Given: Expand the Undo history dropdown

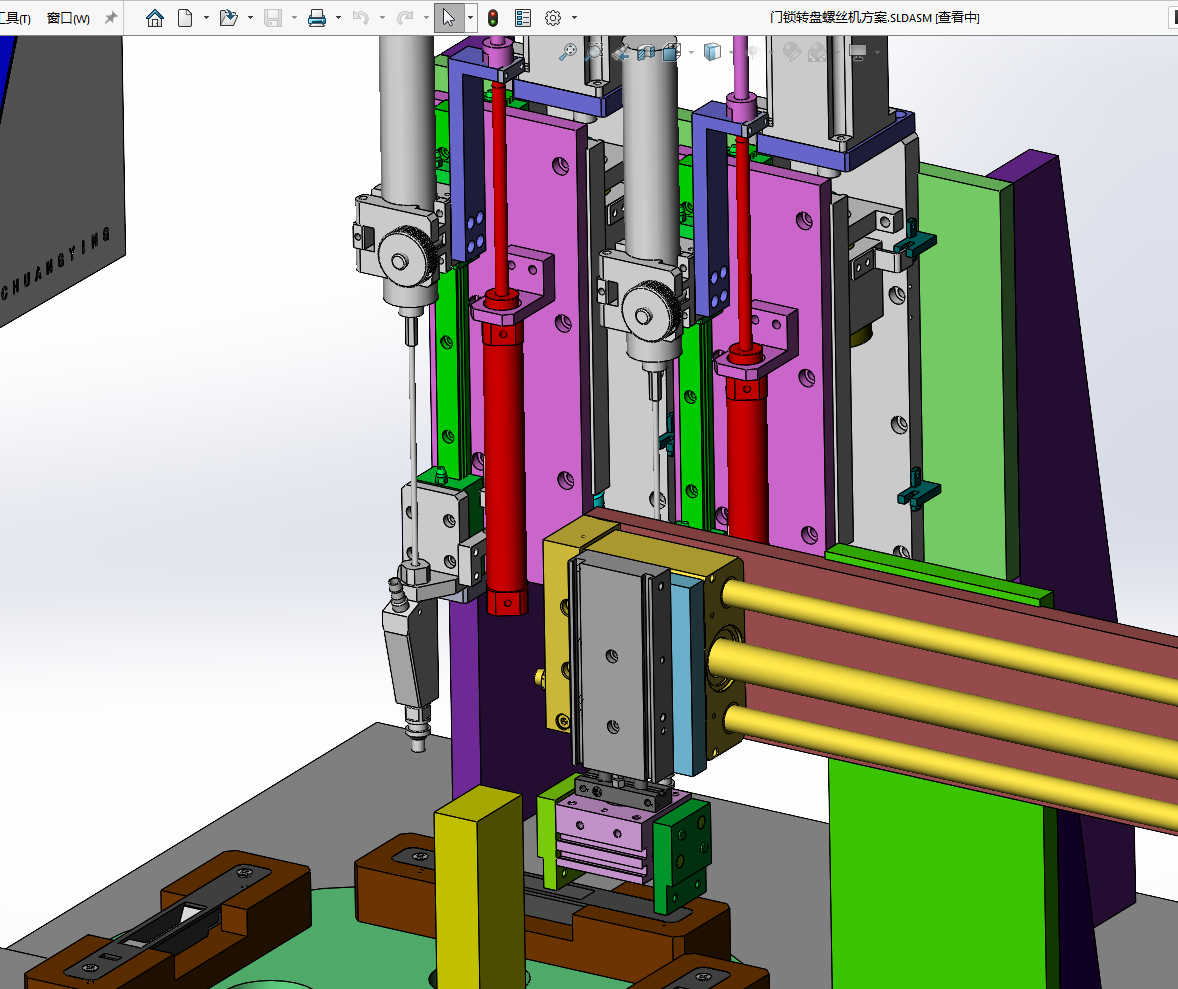Looking at the screenshot, I should coord(382,18).
